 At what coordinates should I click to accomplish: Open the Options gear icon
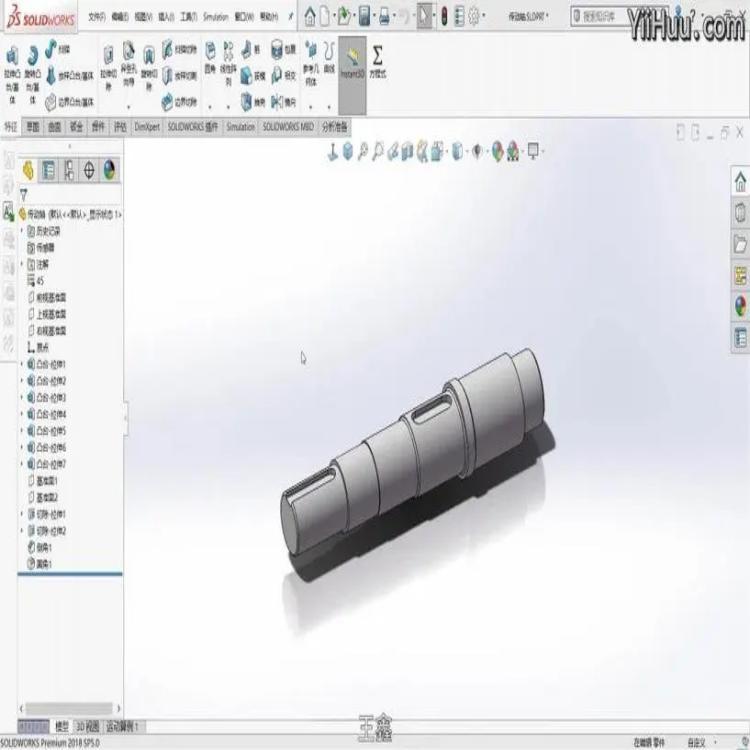click(474, 16)
